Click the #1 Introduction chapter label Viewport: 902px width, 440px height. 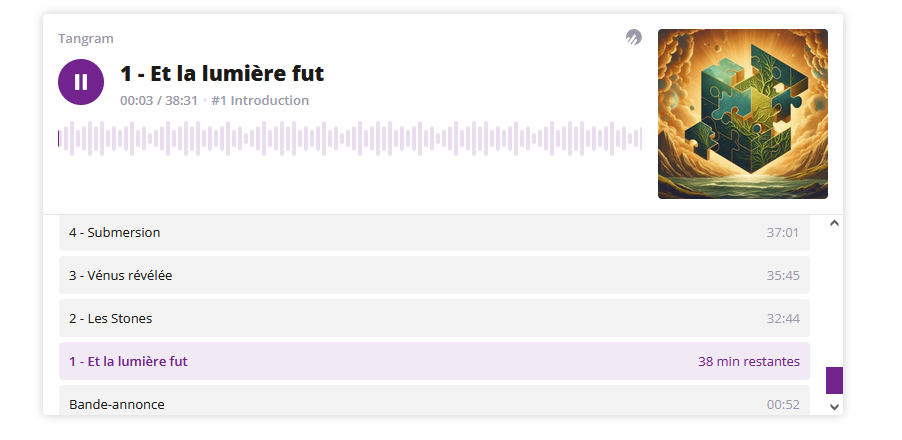260,101
